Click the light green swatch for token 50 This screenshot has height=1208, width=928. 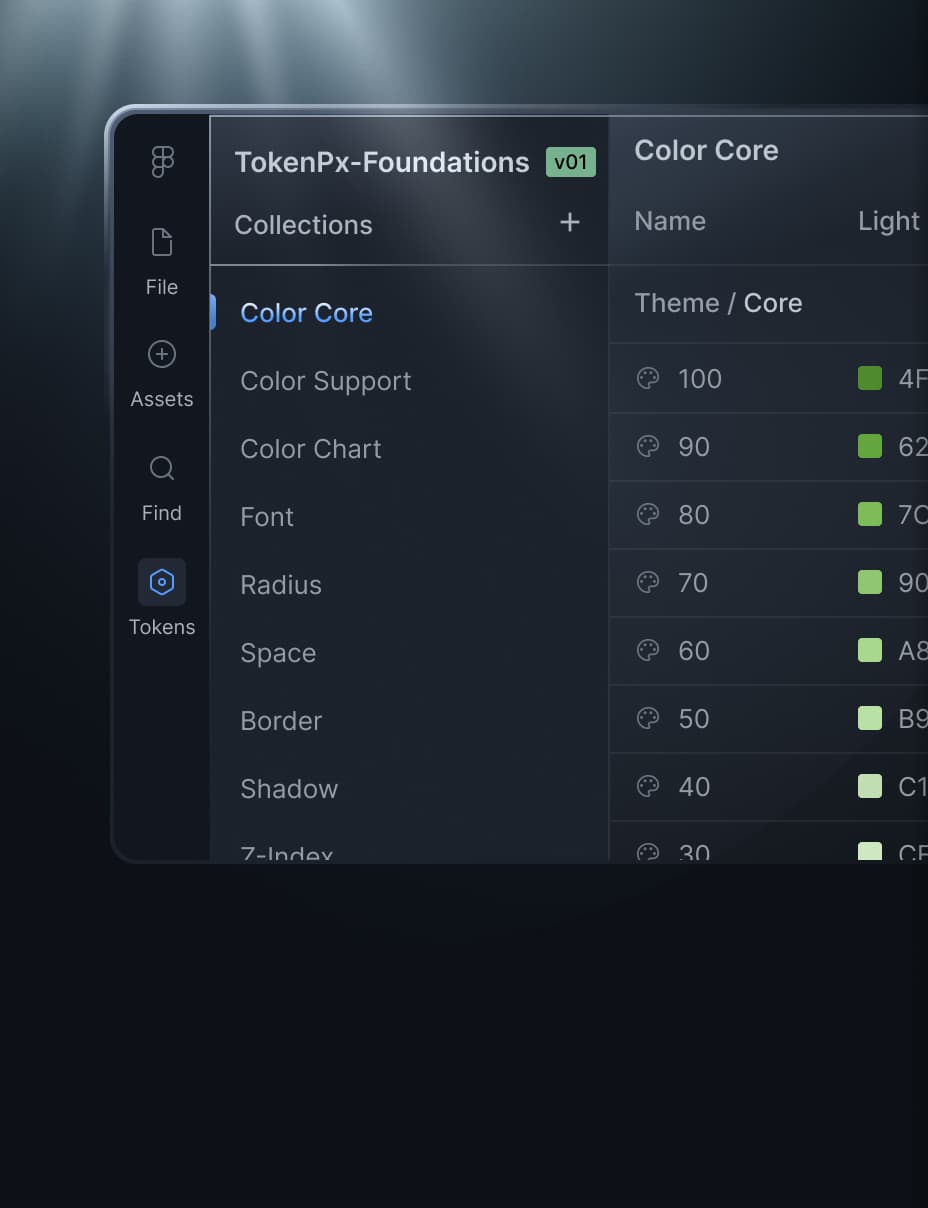coord(870,718)
